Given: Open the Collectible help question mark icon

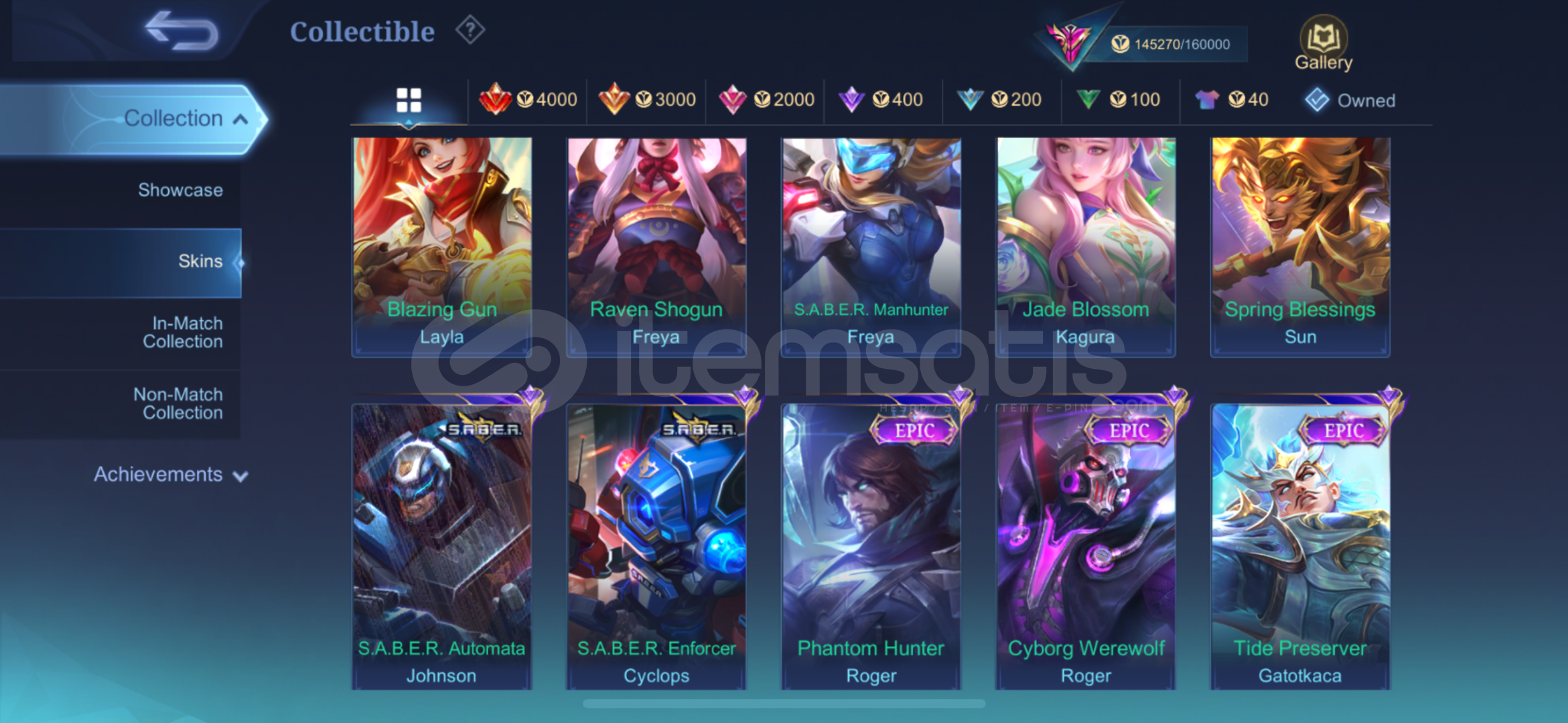Looking at the screenshot, I should point(470,30).
